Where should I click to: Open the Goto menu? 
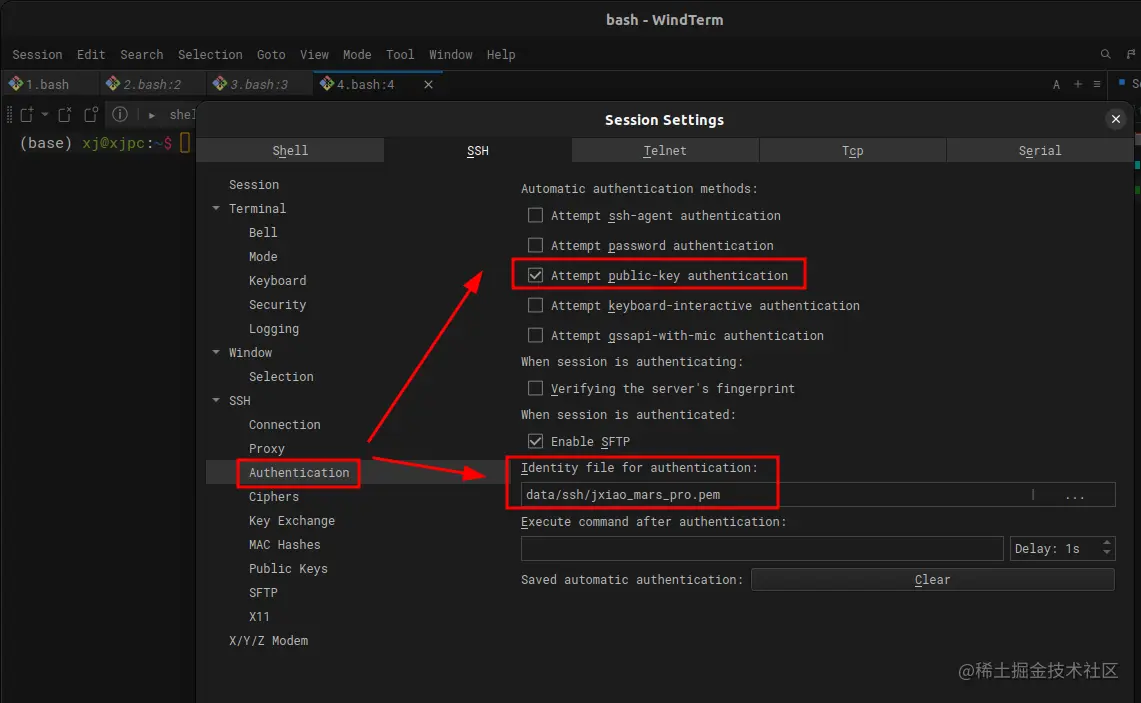[271, 55]
